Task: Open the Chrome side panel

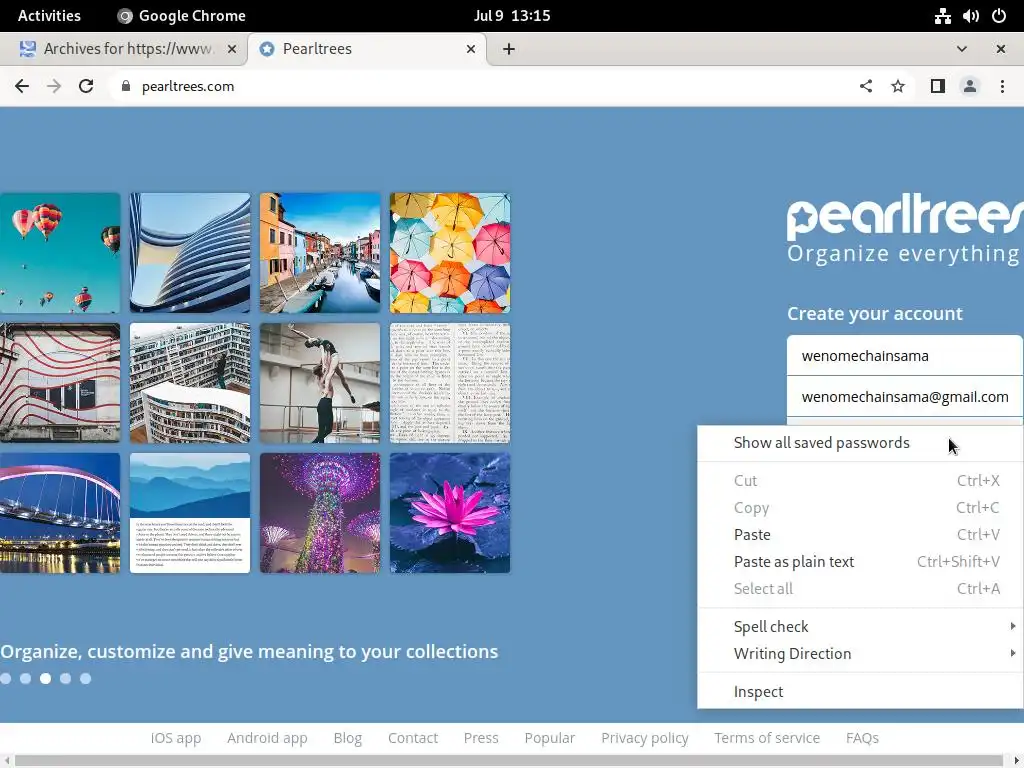Action: point(938,86)
